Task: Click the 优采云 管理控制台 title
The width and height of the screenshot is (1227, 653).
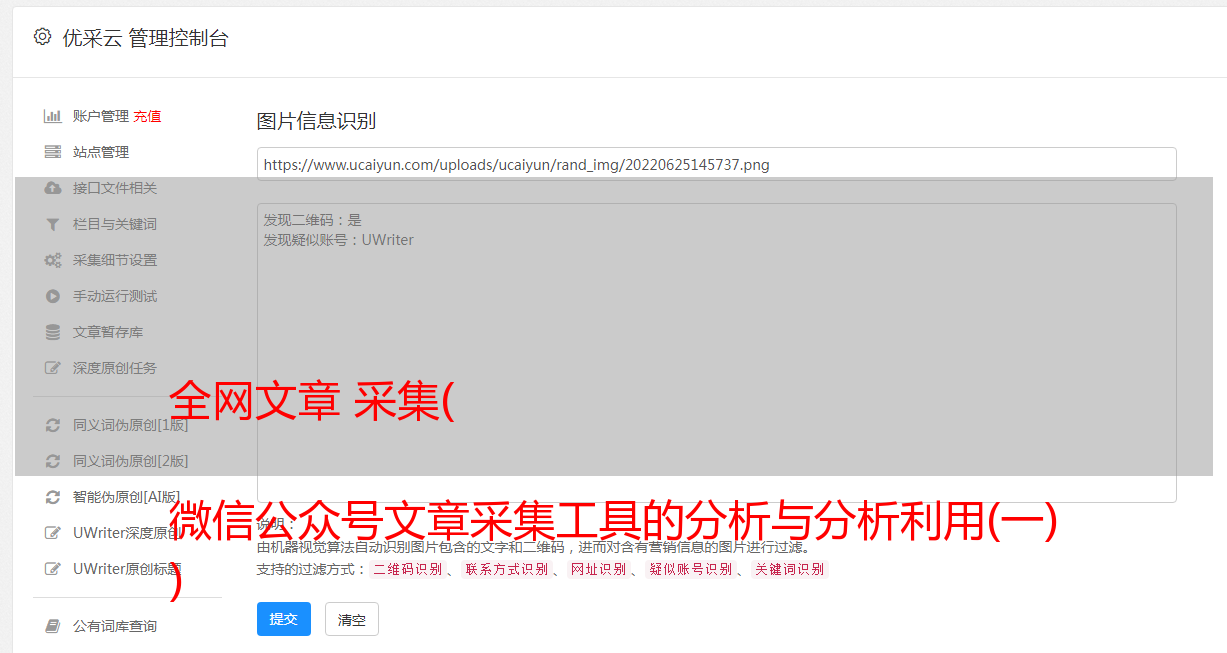Action: (x=145, y=38)
